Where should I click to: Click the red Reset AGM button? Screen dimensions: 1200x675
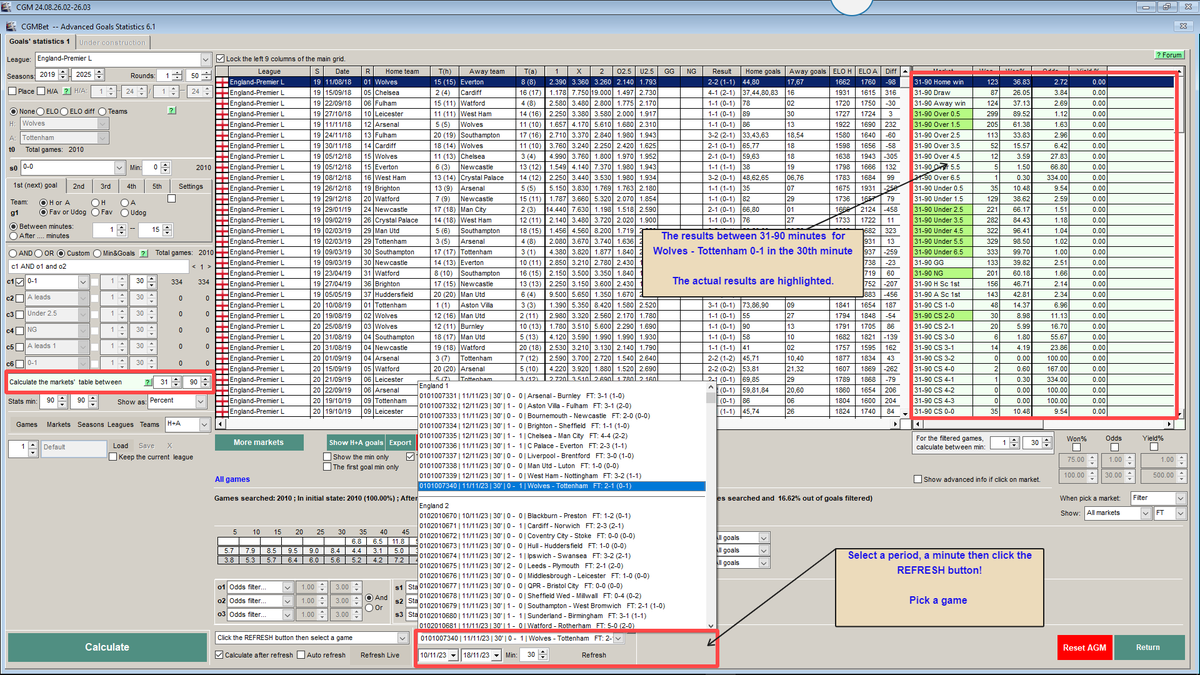[x=1083, y=647]
